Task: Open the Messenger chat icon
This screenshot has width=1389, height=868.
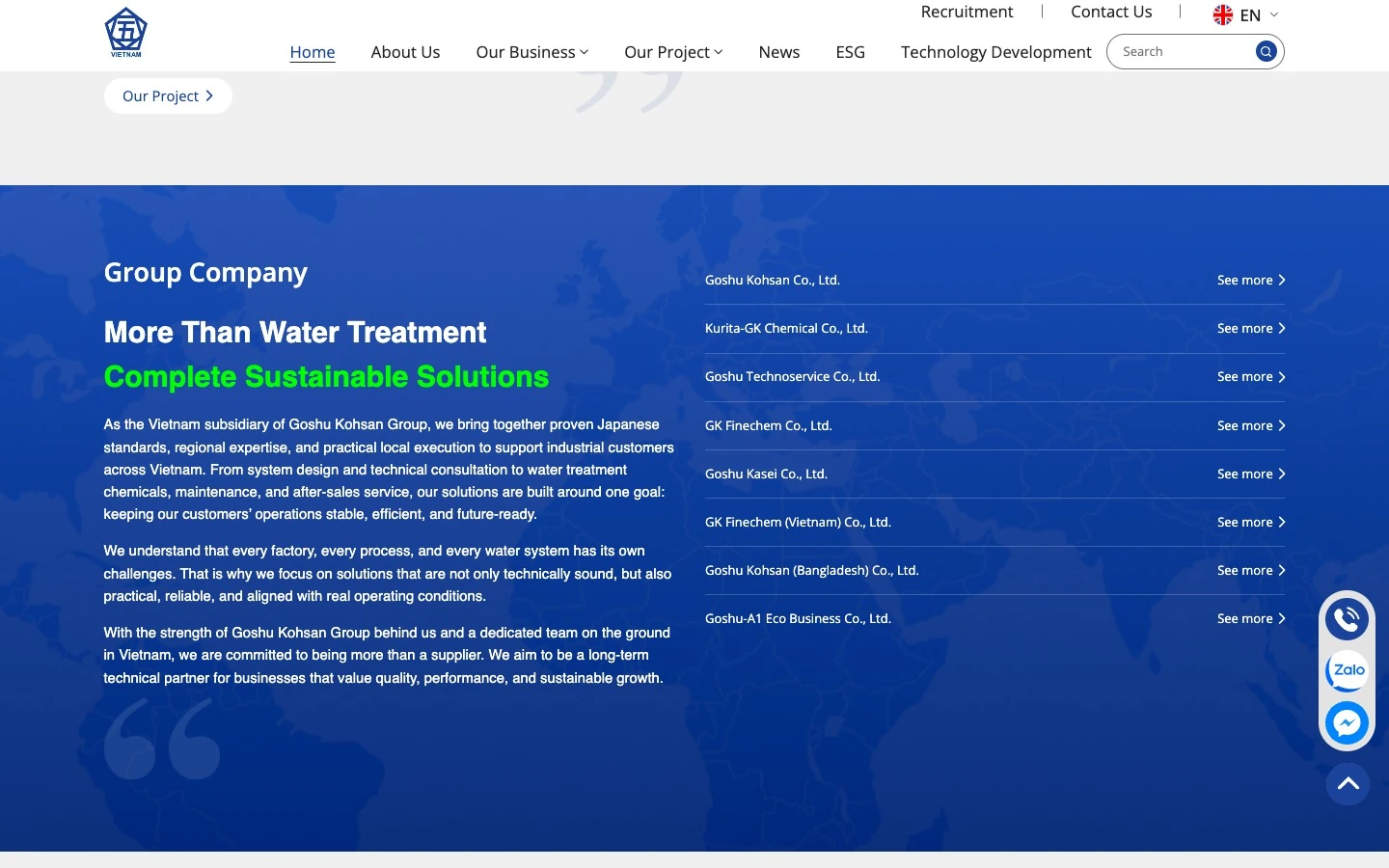Action: (x=1348, y=722)
